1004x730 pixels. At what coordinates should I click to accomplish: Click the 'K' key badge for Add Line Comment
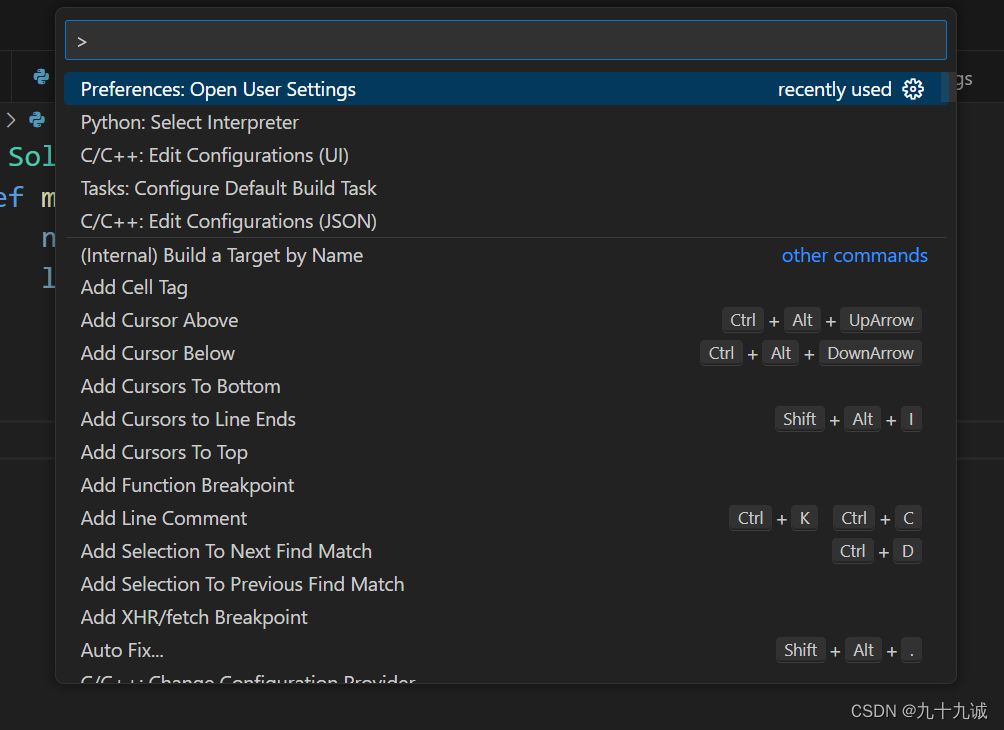click(x=805, y=519)
